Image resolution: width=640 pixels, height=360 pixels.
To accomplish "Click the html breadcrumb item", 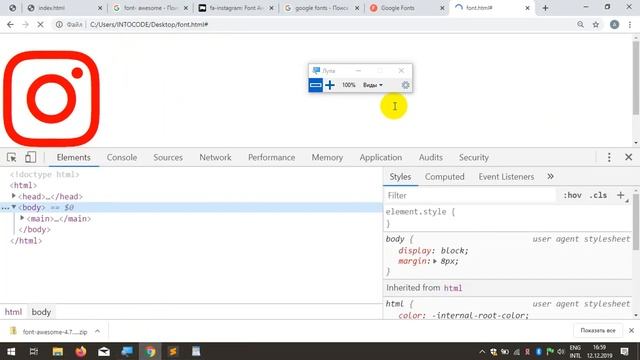I will click(13, 312).
